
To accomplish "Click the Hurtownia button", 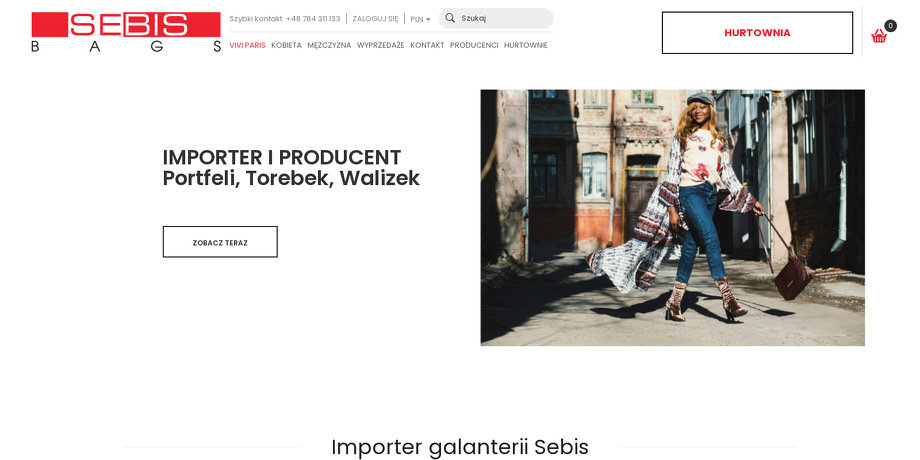I will point(757,33).
